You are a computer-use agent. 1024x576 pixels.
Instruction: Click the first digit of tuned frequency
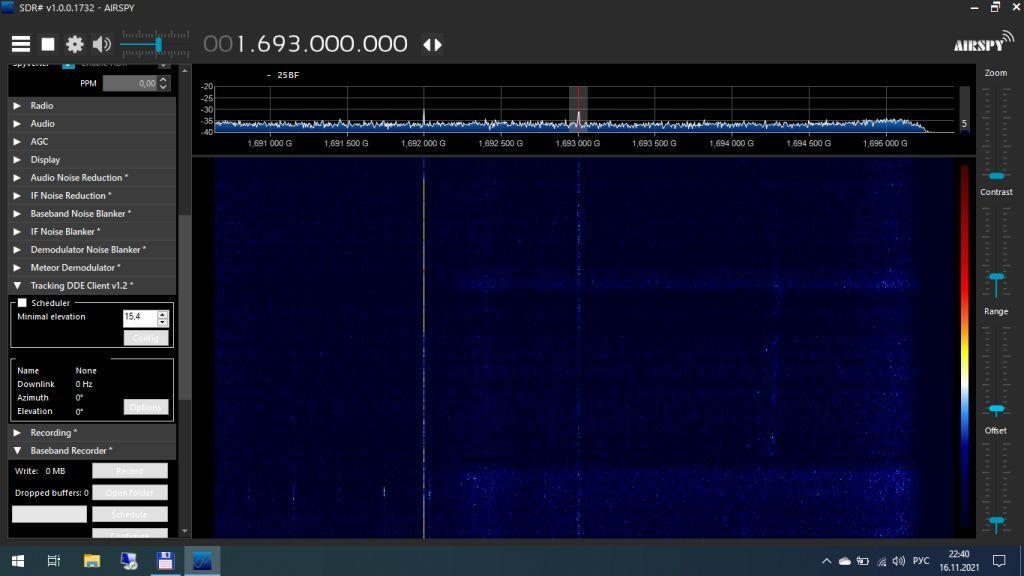[209, 44]
